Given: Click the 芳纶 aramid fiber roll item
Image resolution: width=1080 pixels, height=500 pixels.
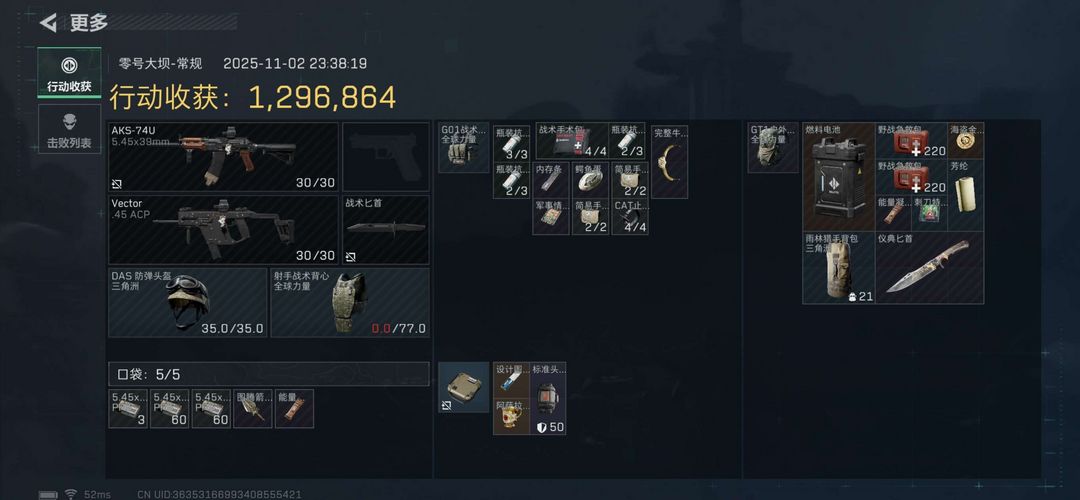Looking at the screenshot, I should click(966, 195).
